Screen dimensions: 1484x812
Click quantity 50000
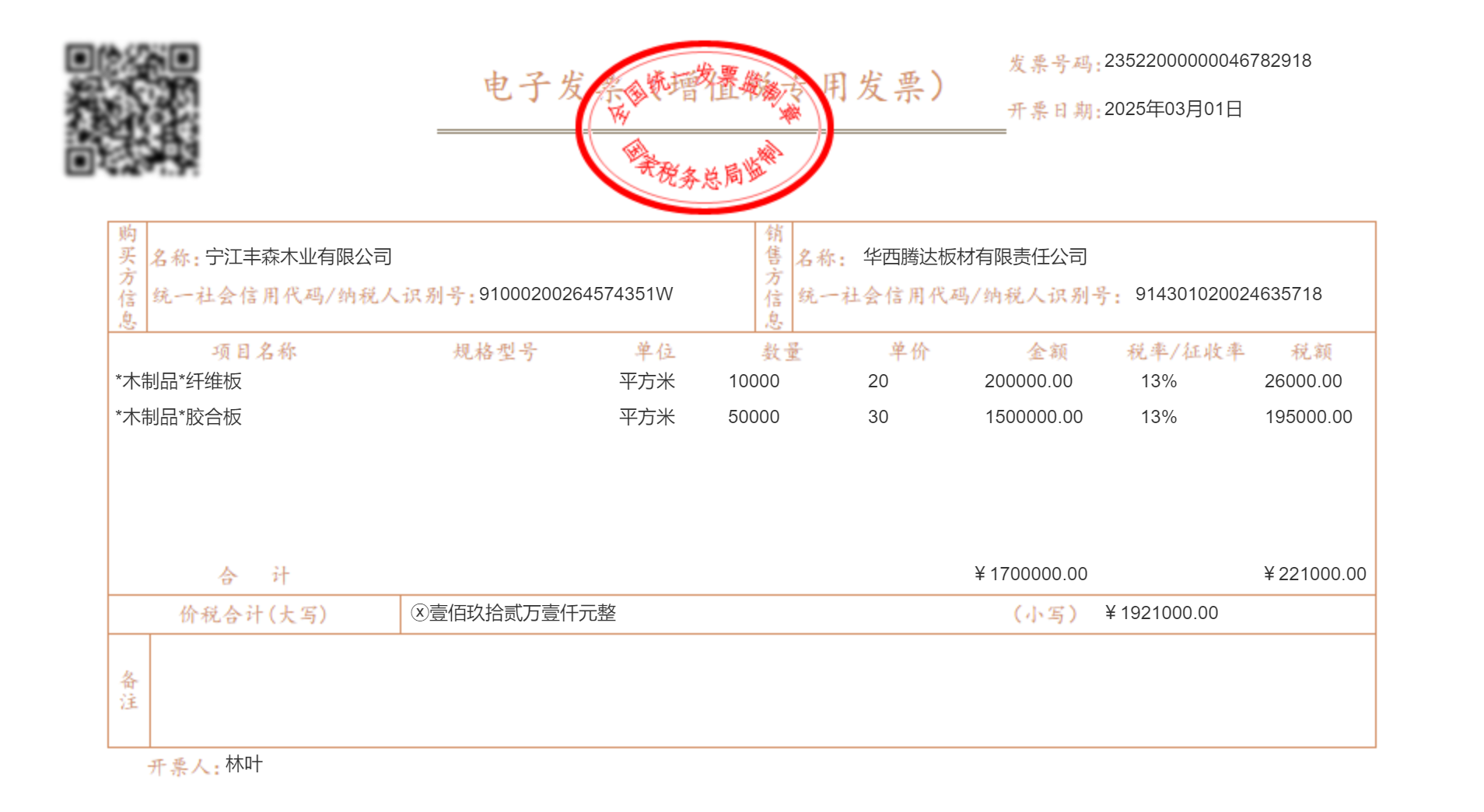pyautogui.click(x=754, y=417)
